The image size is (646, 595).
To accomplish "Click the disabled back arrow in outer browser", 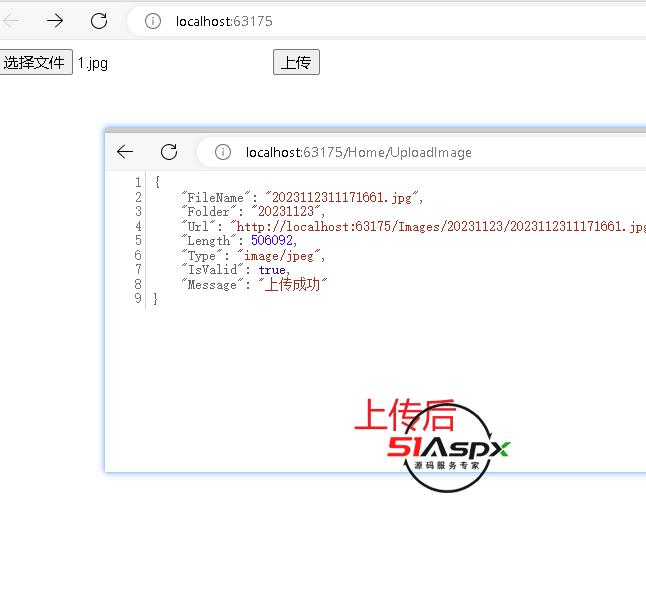I will (10, 21).
